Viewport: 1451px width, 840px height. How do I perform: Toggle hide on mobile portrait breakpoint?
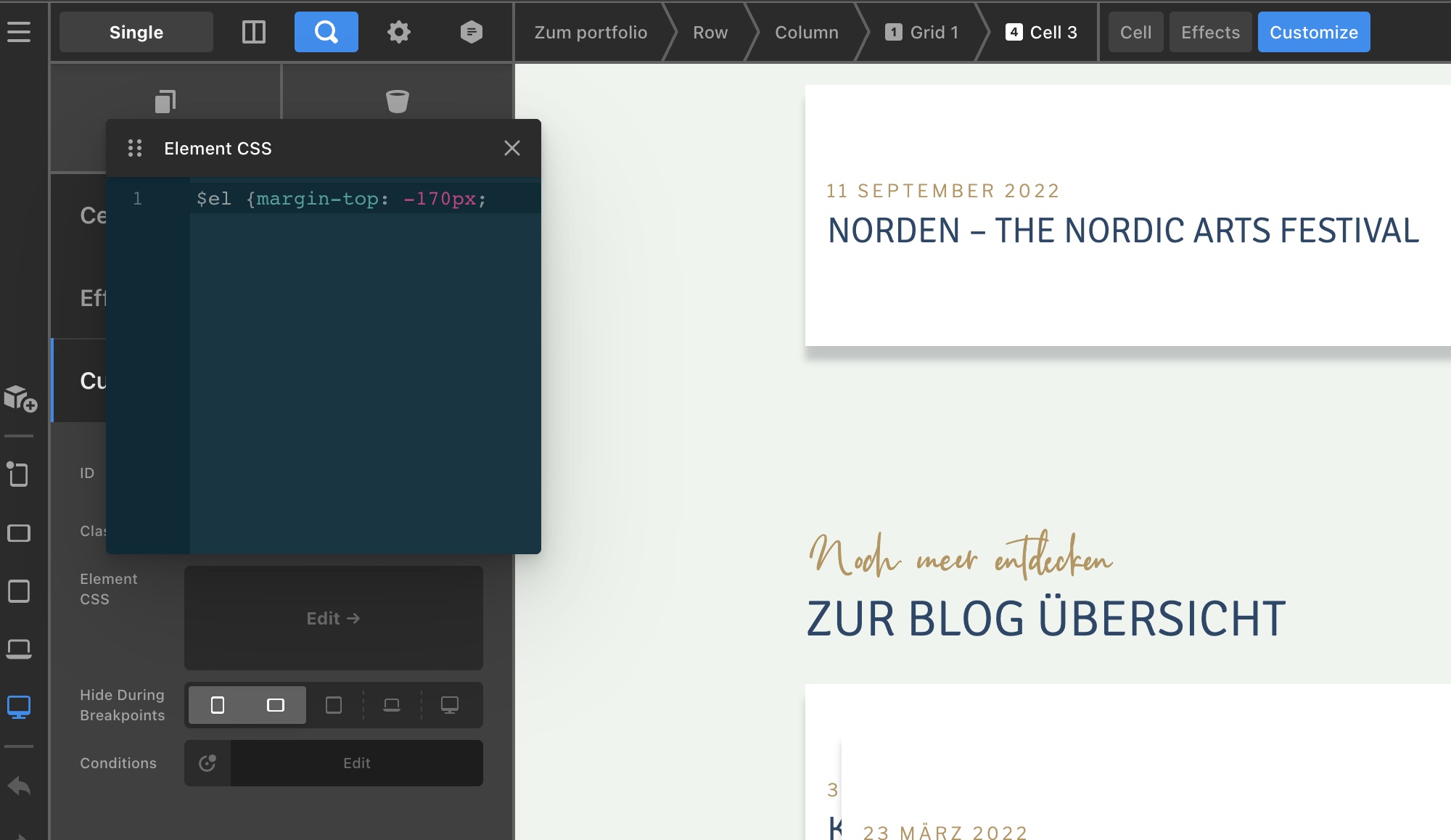(218, 705)
